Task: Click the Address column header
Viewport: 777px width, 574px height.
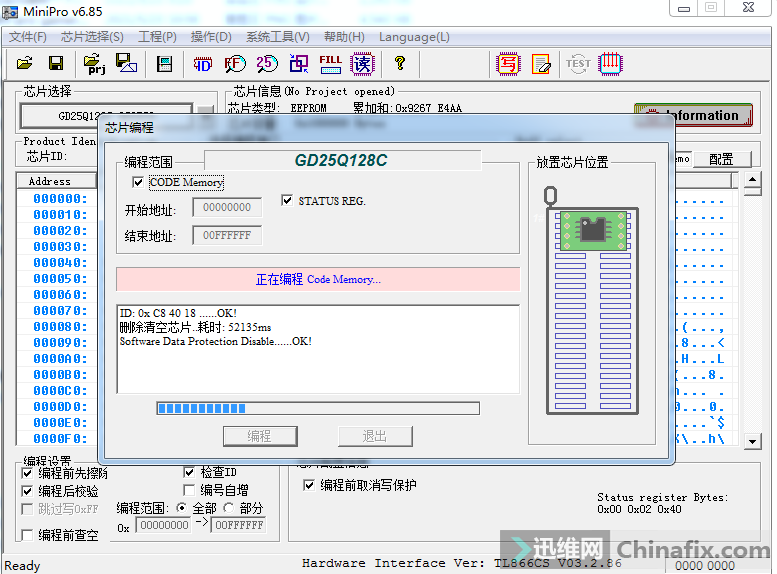Action: click(56, 181)
